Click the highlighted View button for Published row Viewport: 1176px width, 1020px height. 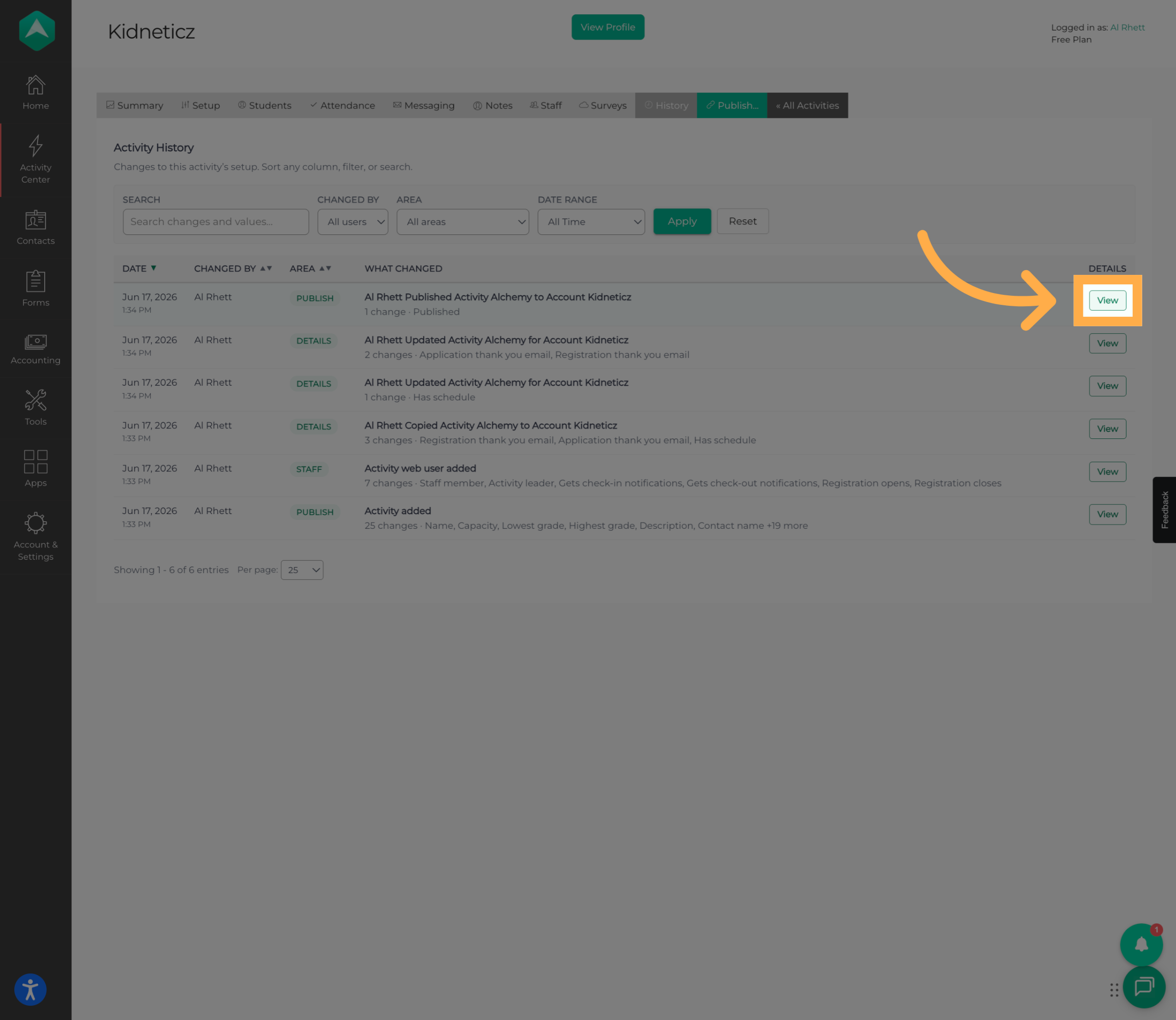click(1107, 300)
